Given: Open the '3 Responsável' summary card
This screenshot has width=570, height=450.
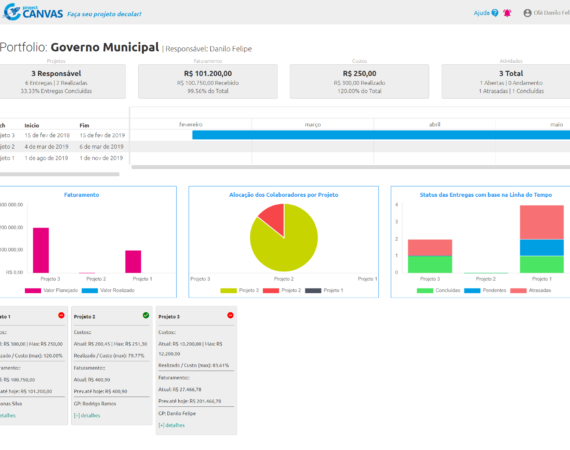Looking at the screenshot, I should pyautogui.click(x=62, y=81).
